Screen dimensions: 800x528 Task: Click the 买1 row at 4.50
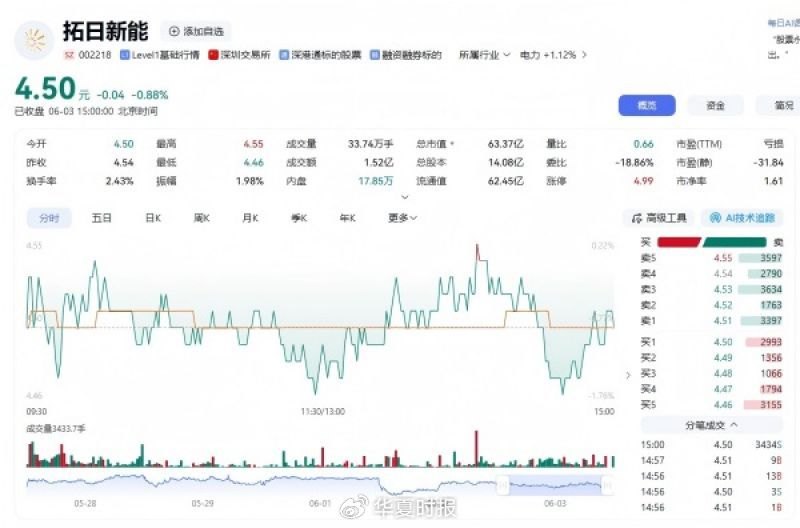[711, 342]
